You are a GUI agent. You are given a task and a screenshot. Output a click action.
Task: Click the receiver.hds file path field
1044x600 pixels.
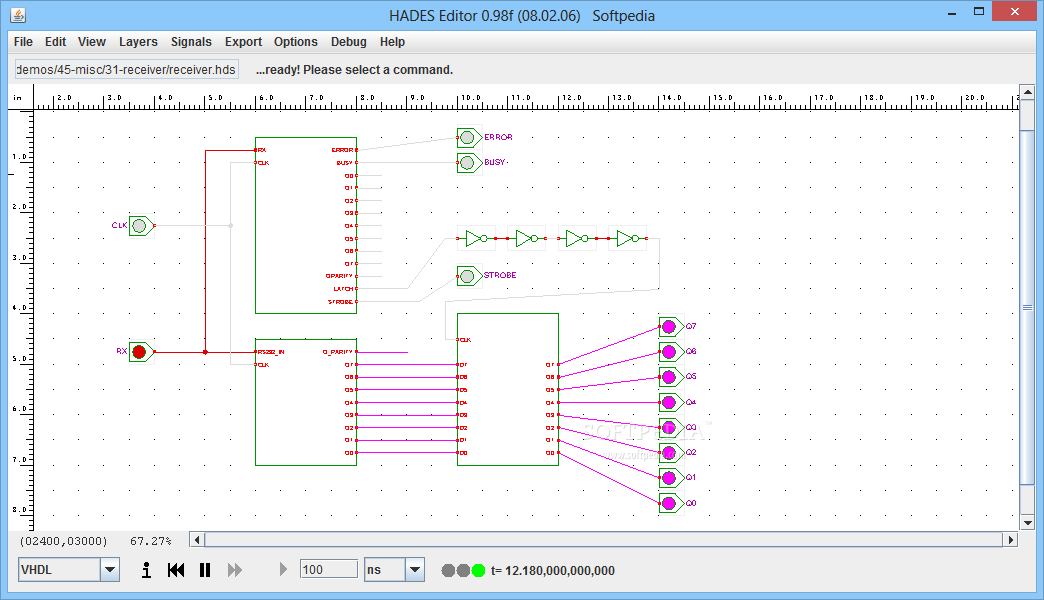click(x=127, y=70)
